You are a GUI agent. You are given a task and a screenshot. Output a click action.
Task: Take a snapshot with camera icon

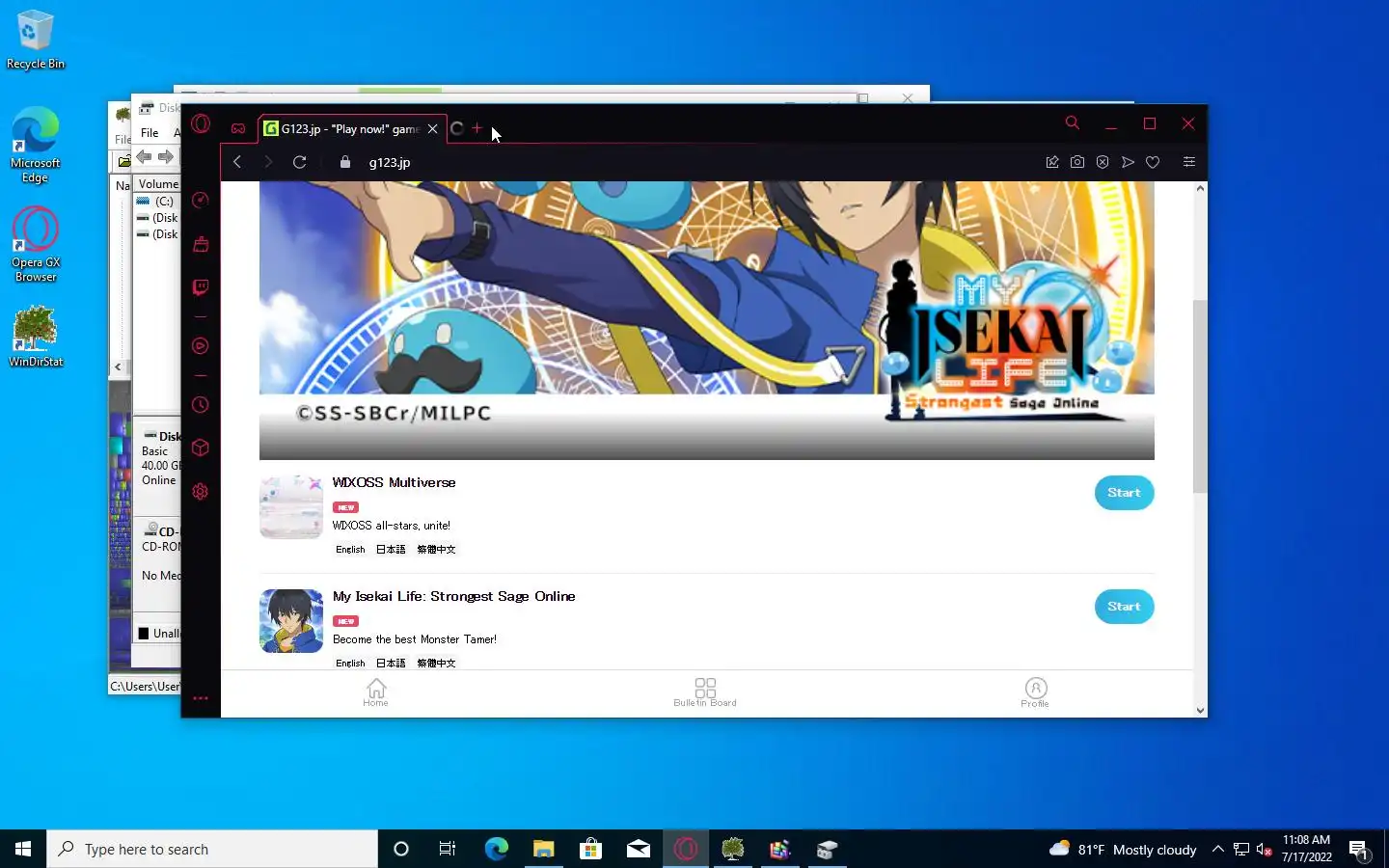(1077, 162)
